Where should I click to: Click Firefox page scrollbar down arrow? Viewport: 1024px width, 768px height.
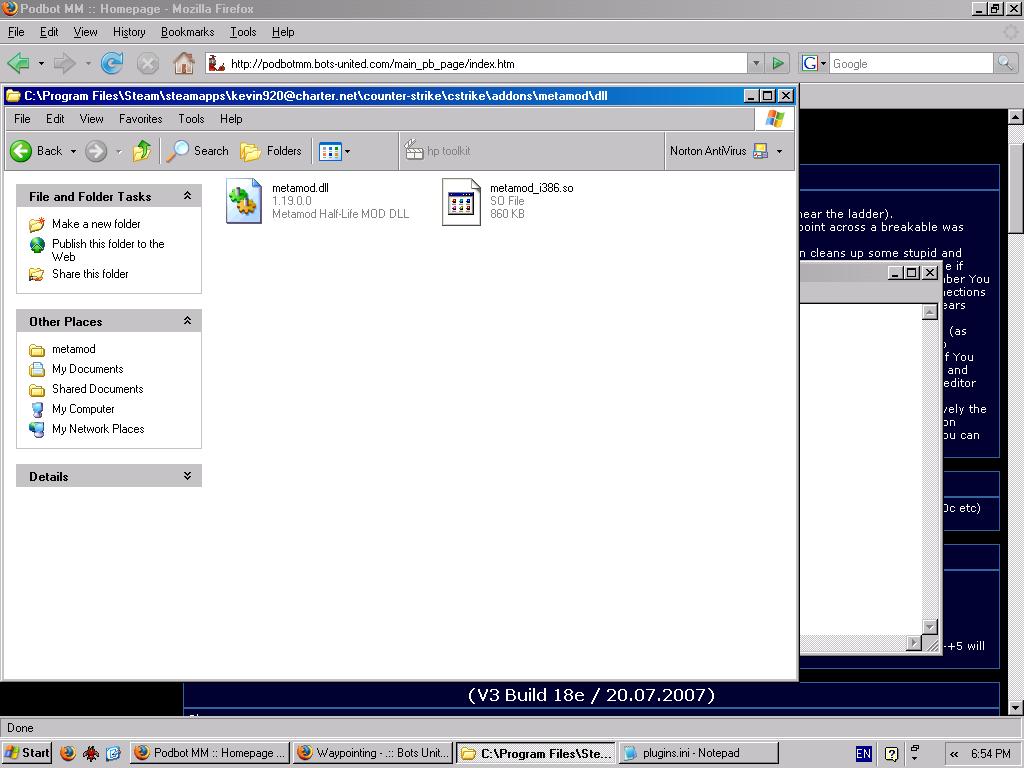click(1016, 707)
